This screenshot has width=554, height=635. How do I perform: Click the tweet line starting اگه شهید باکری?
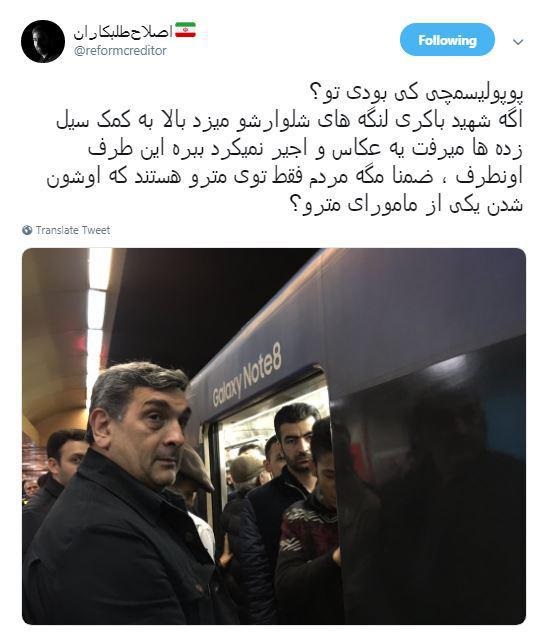coord(290,121)
